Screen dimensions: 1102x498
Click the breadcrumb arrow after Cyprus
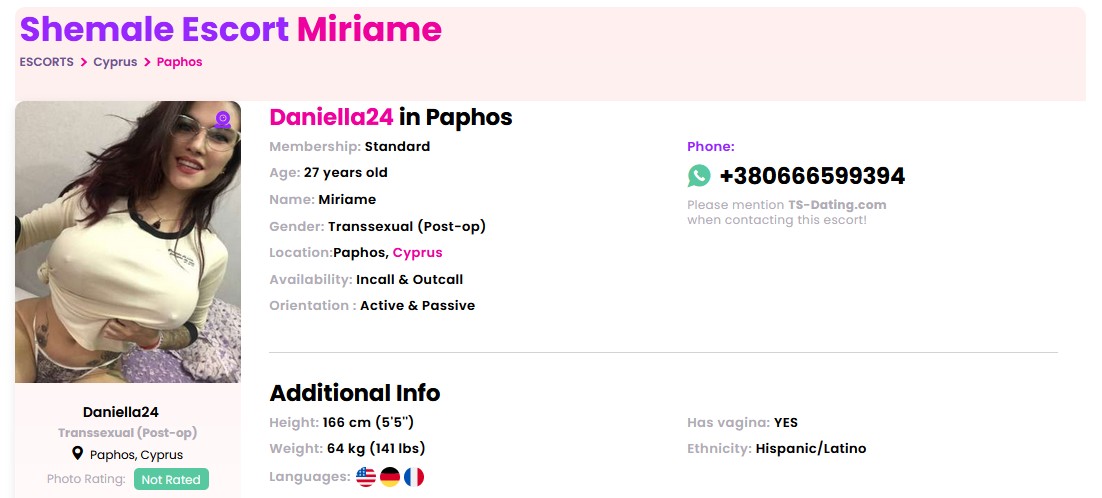[x=147, y=62]
